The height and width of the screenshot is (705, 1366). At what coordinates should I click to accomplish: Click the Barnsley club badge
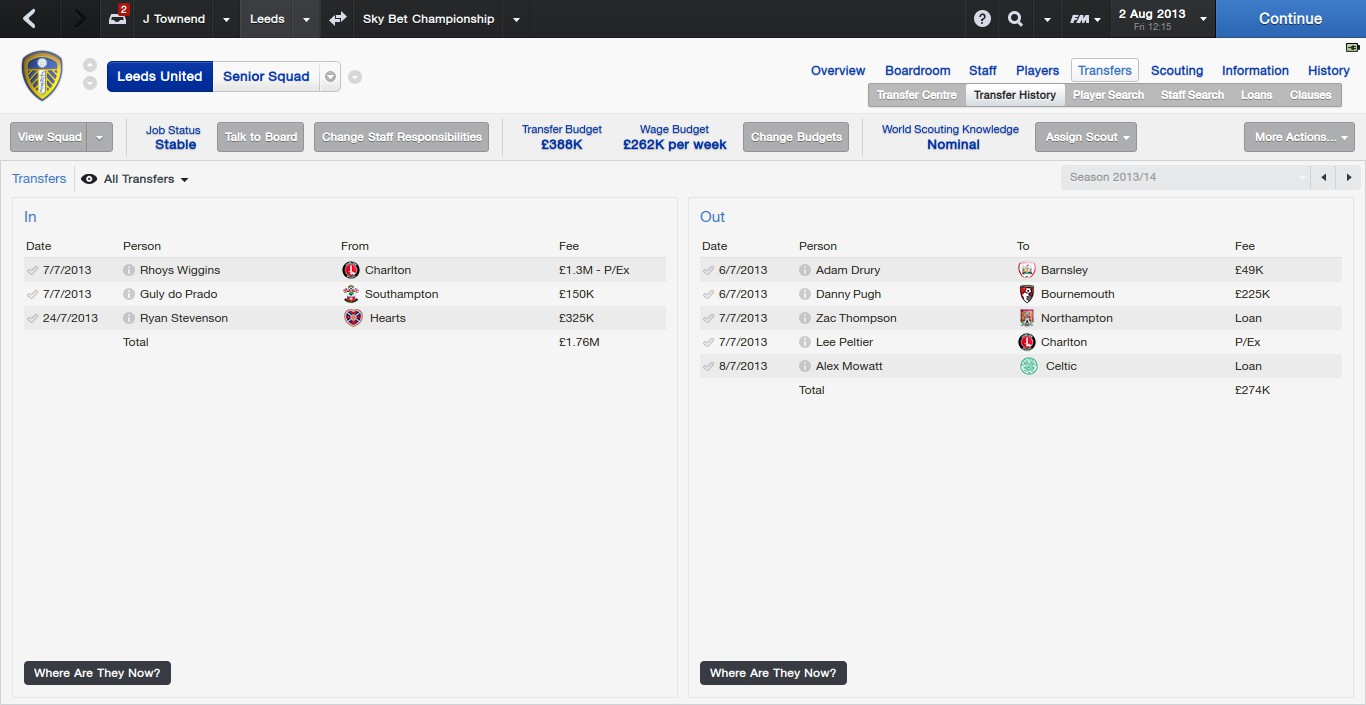1026,270
